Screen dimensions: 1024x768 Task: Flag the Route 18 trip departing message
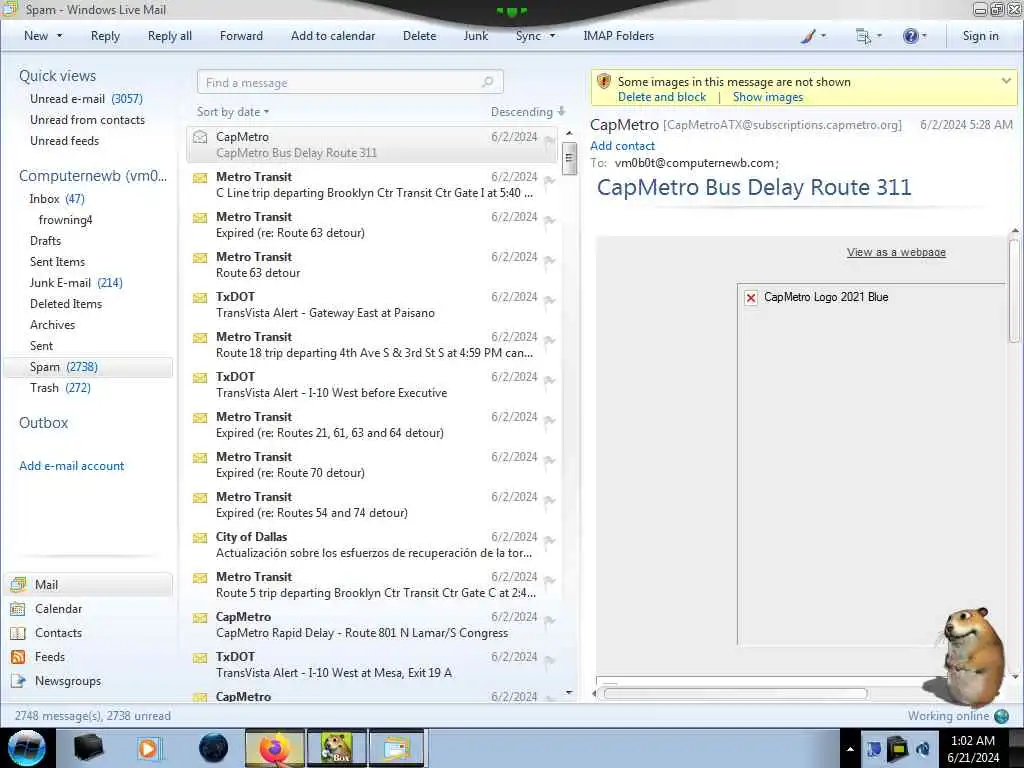point(550,341)
